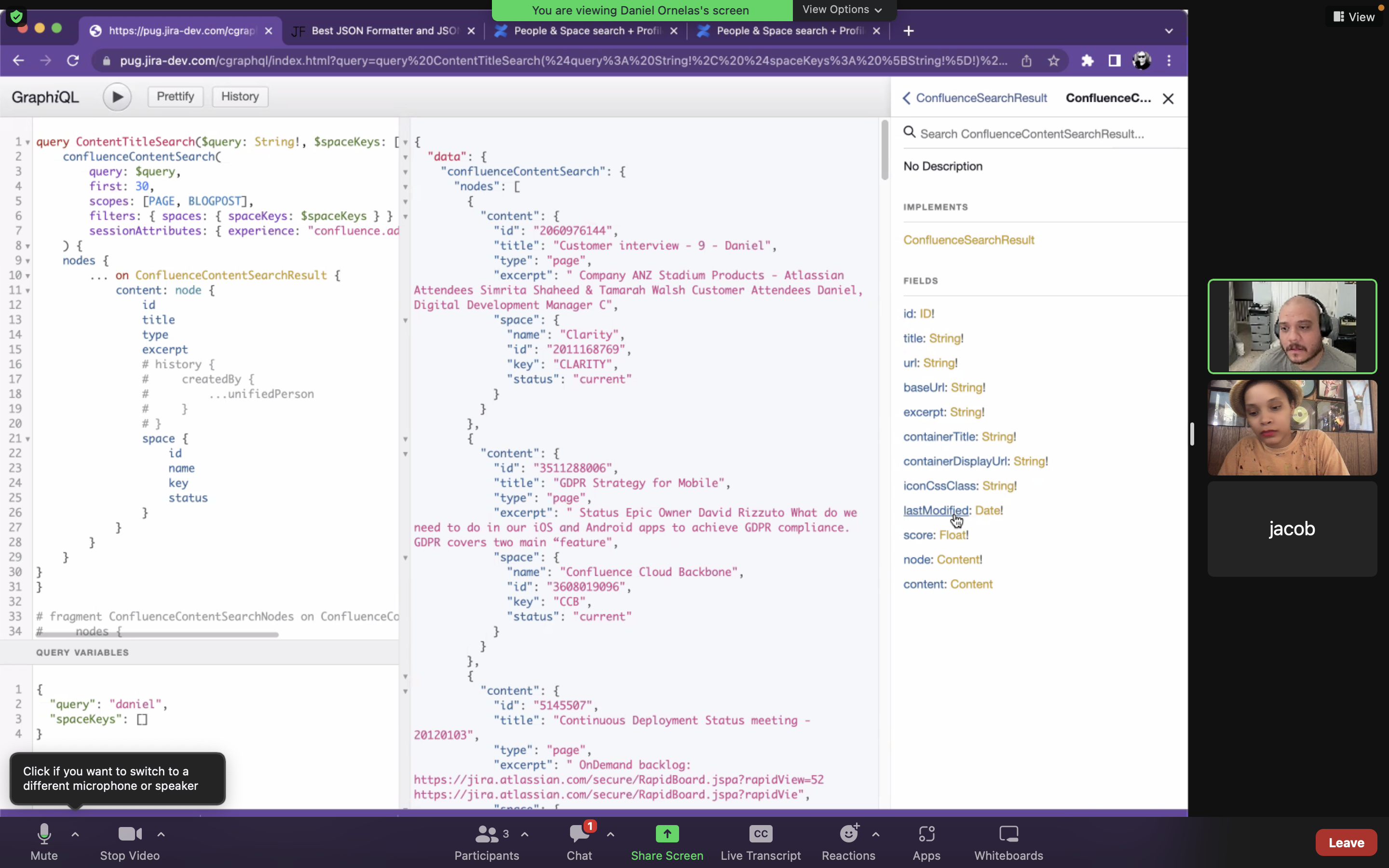Image resolution: width=1389 pixels, height=868 pixels.
Task: Open the Float type link
Action: click(x=952, y=535)
